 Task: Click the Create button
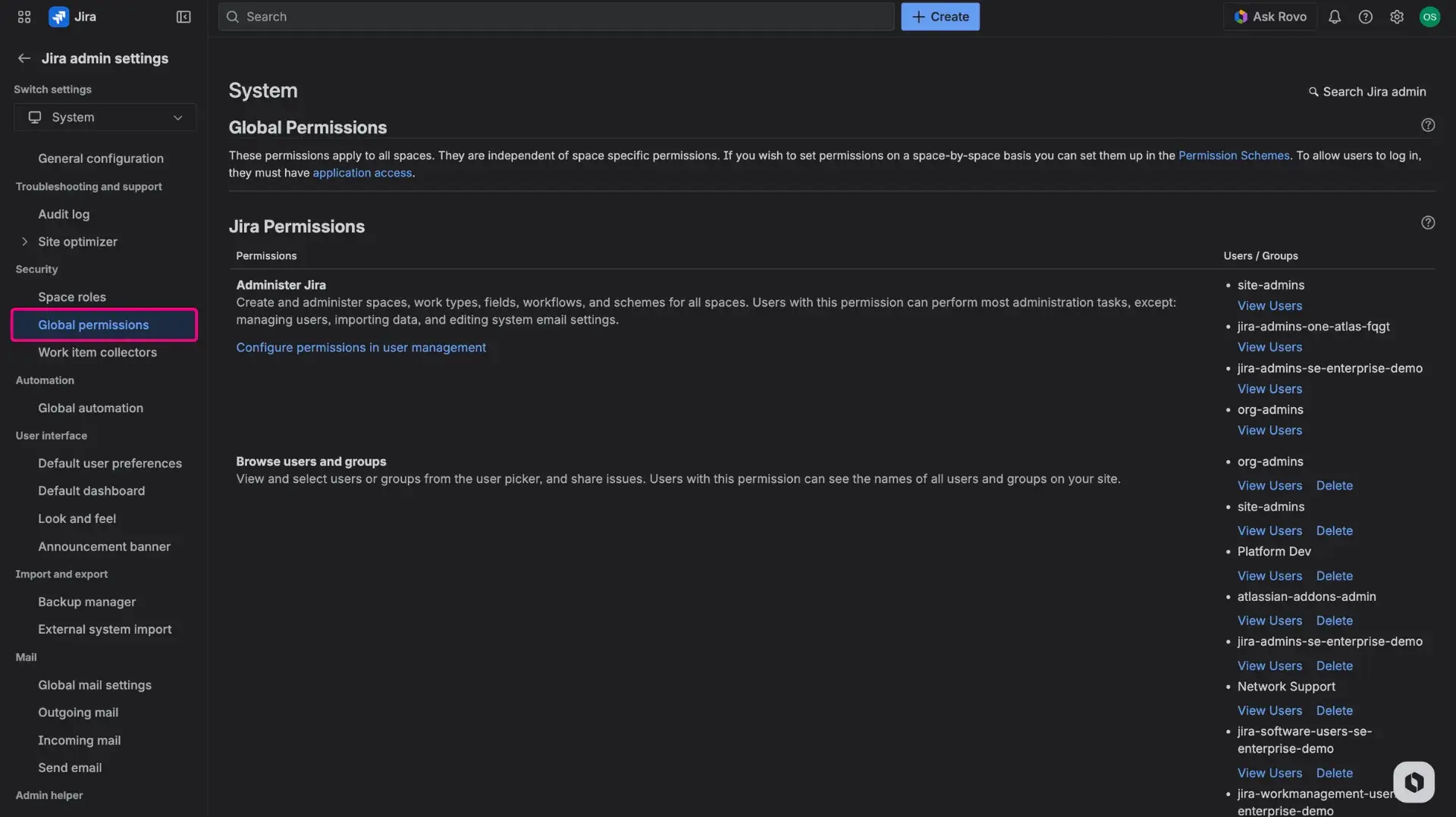[940, 16]
